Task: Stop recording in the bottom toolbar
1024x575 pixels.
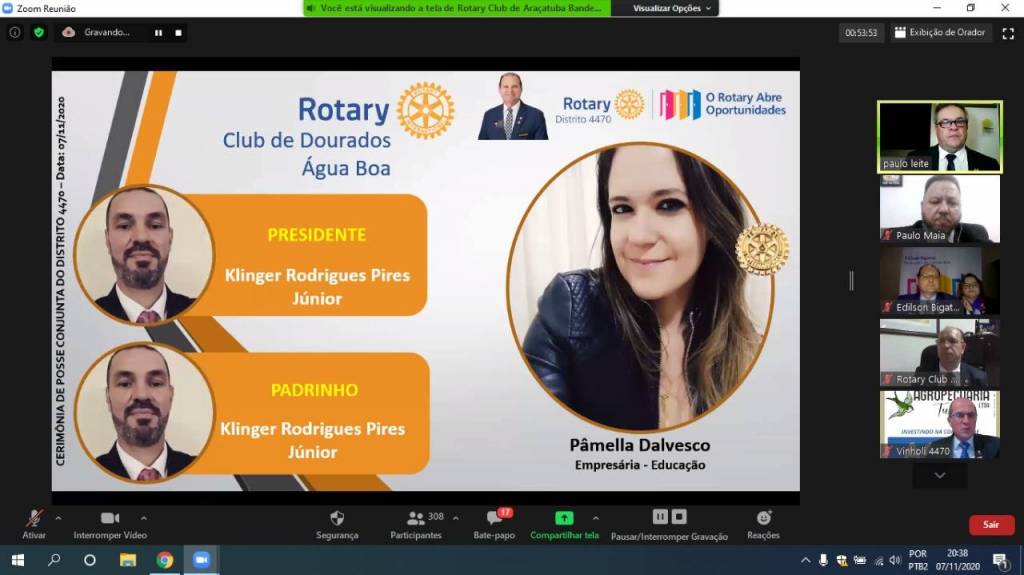Action: point(679,517)
